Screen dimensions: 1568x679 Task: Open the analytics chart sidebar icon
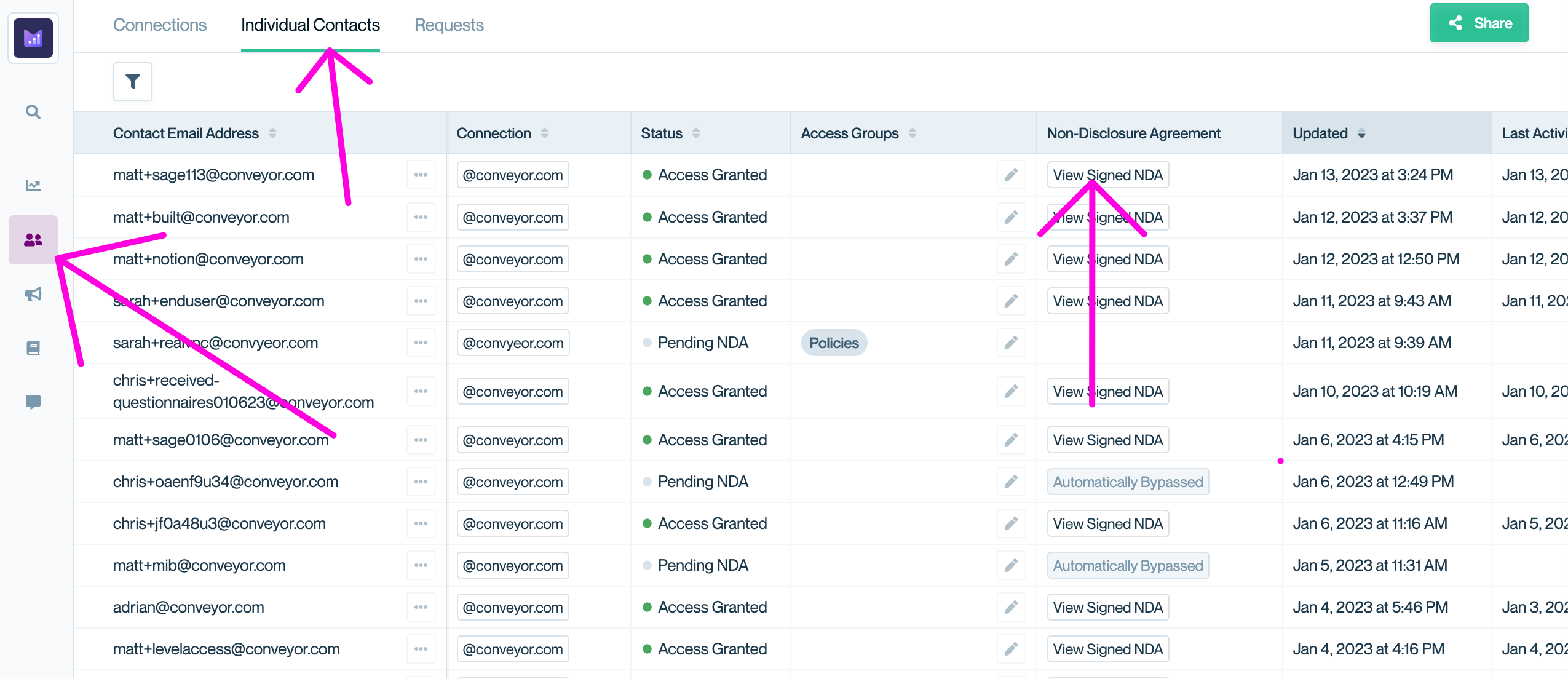(x=33, y=185)
